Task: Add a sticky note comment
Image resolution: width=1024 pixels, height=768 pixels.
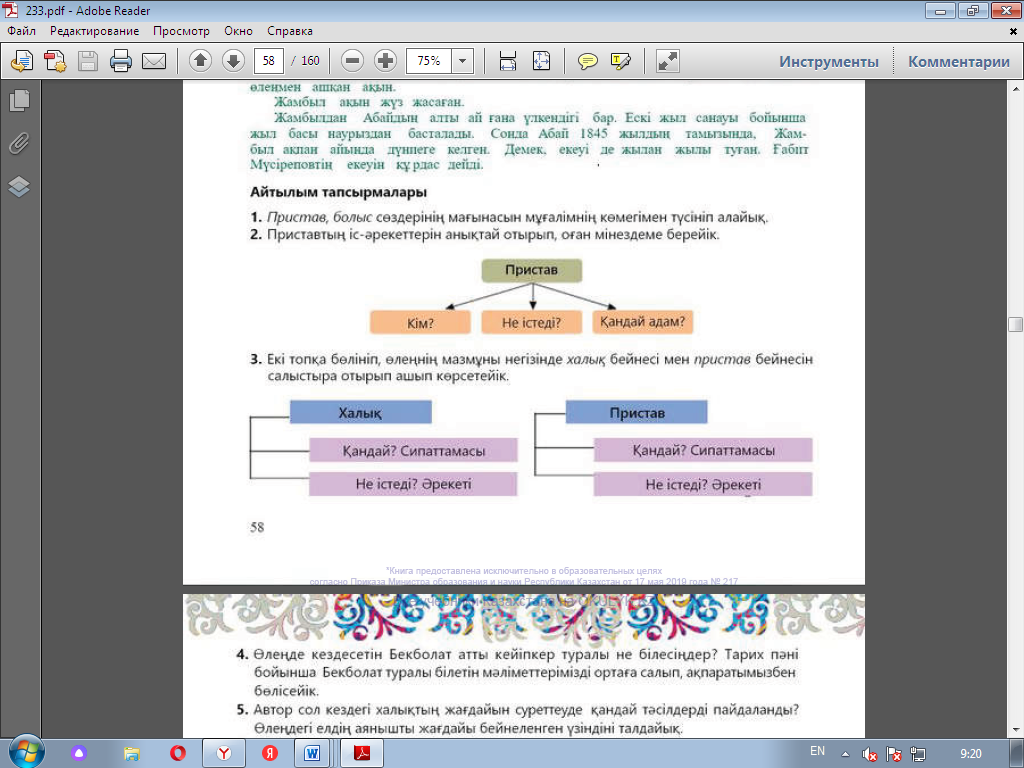Action: 588,61
